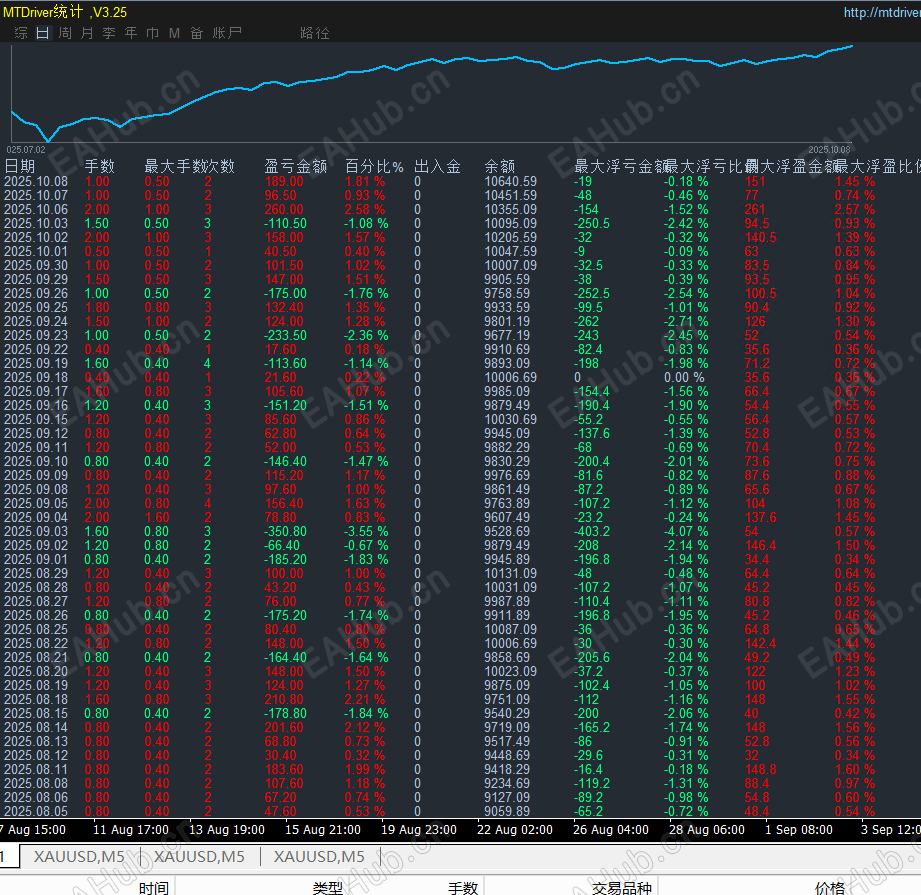
Task: Click the 类型 column header
Action: [x=327, y=887]
